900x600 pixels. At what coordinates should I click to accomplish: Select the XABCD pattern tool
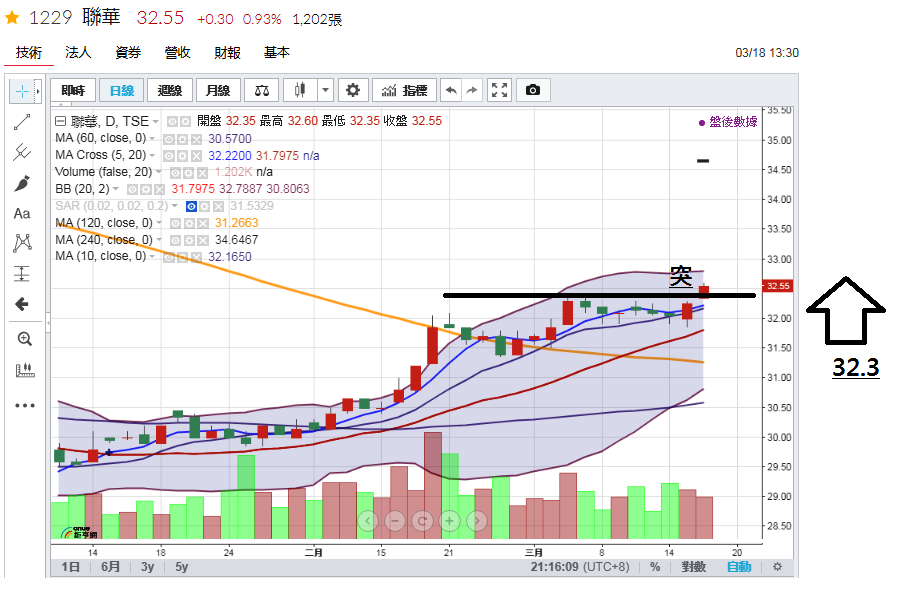pos(22,243)
